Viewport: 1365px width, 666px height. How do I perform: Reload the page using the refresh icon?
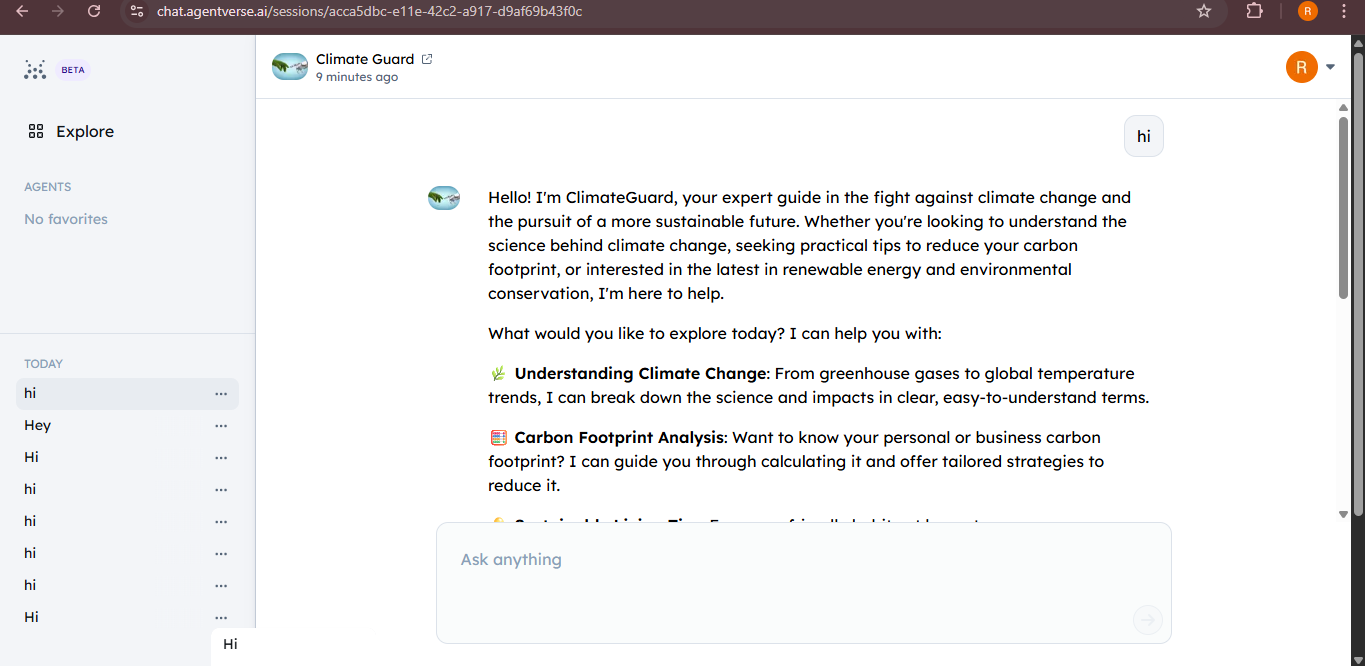[94, 11]
